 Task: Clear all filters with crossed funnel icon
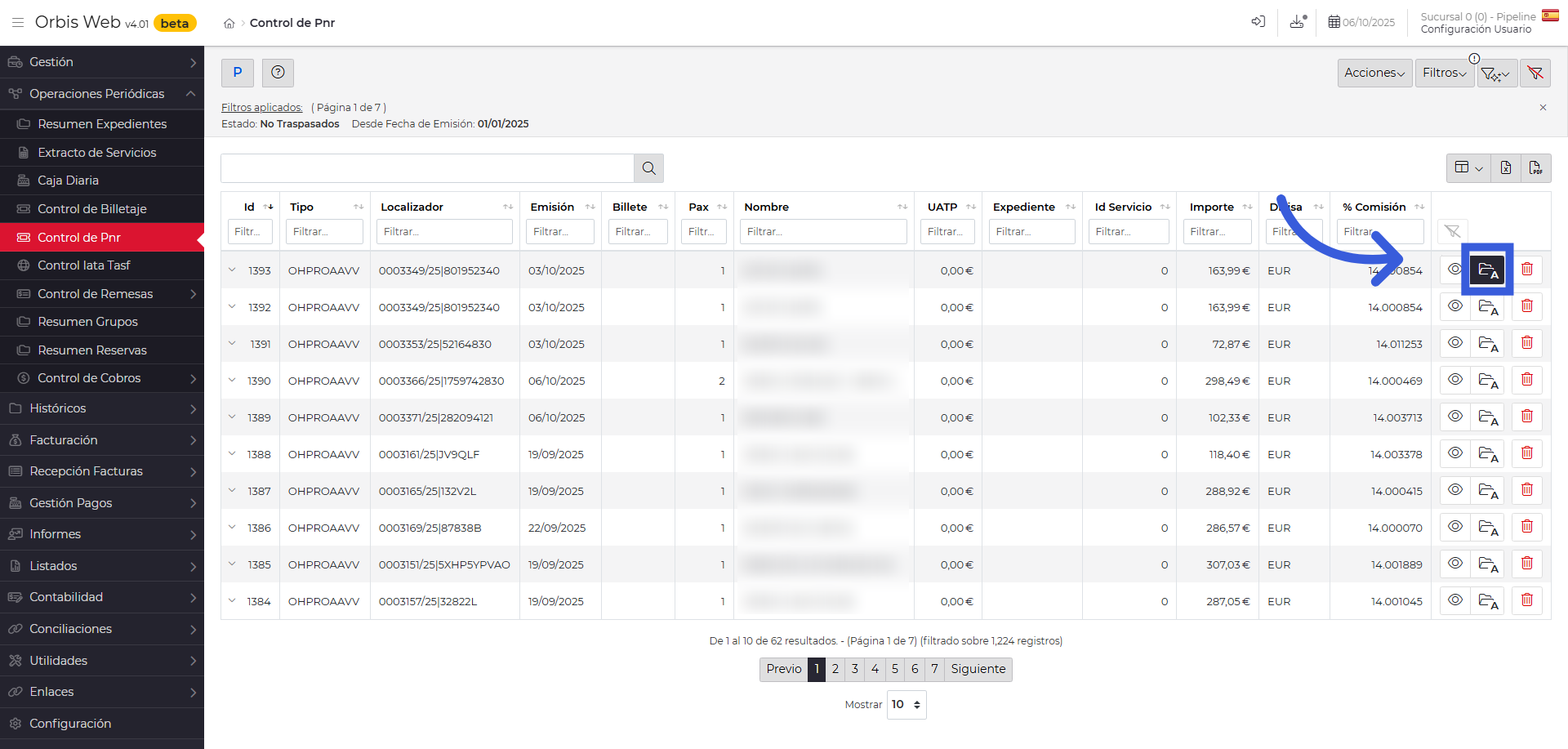pyautogui.click(x=1535, y=74)
